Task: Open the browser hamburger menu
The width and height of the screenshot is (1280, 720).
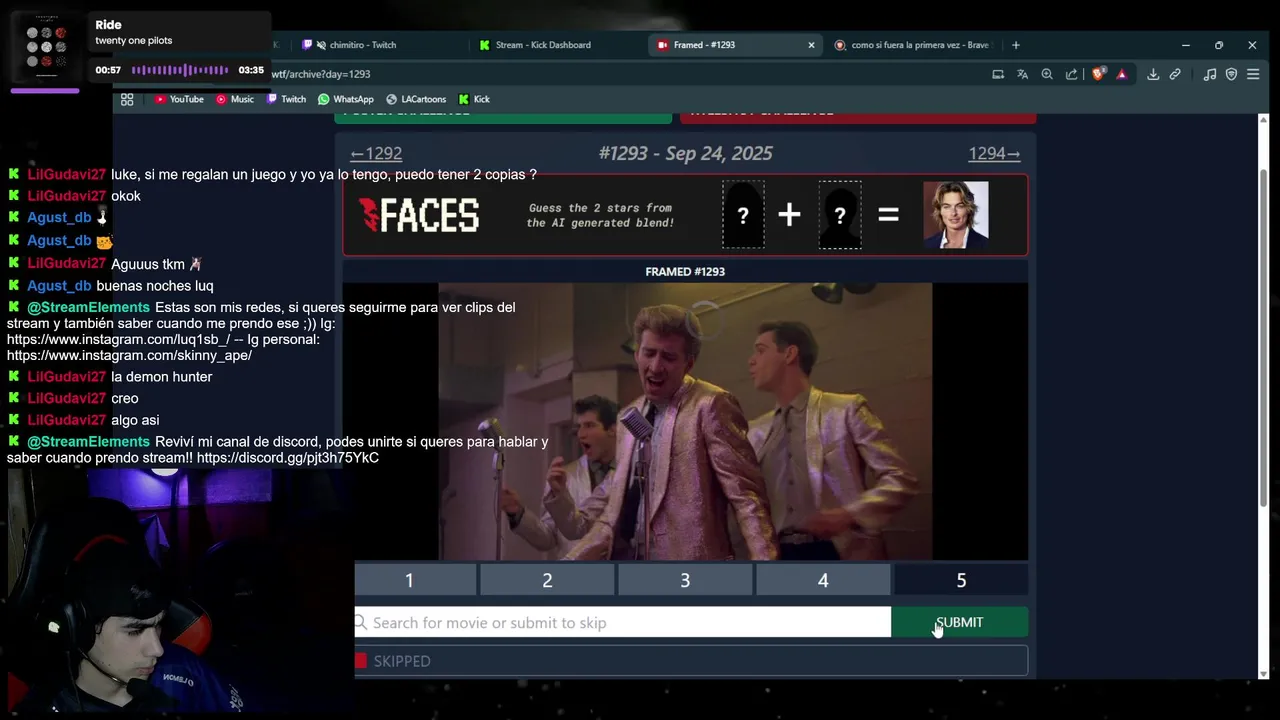Action: [1253, 74]
